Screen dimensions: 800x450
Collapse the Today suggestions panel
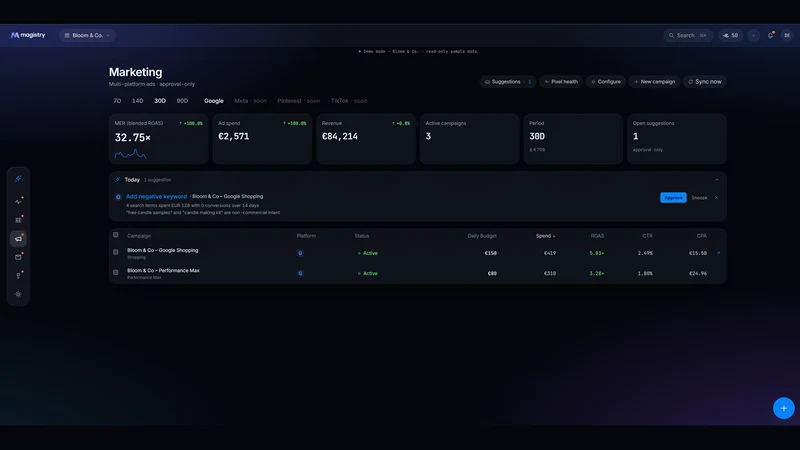tap(717, 180)
